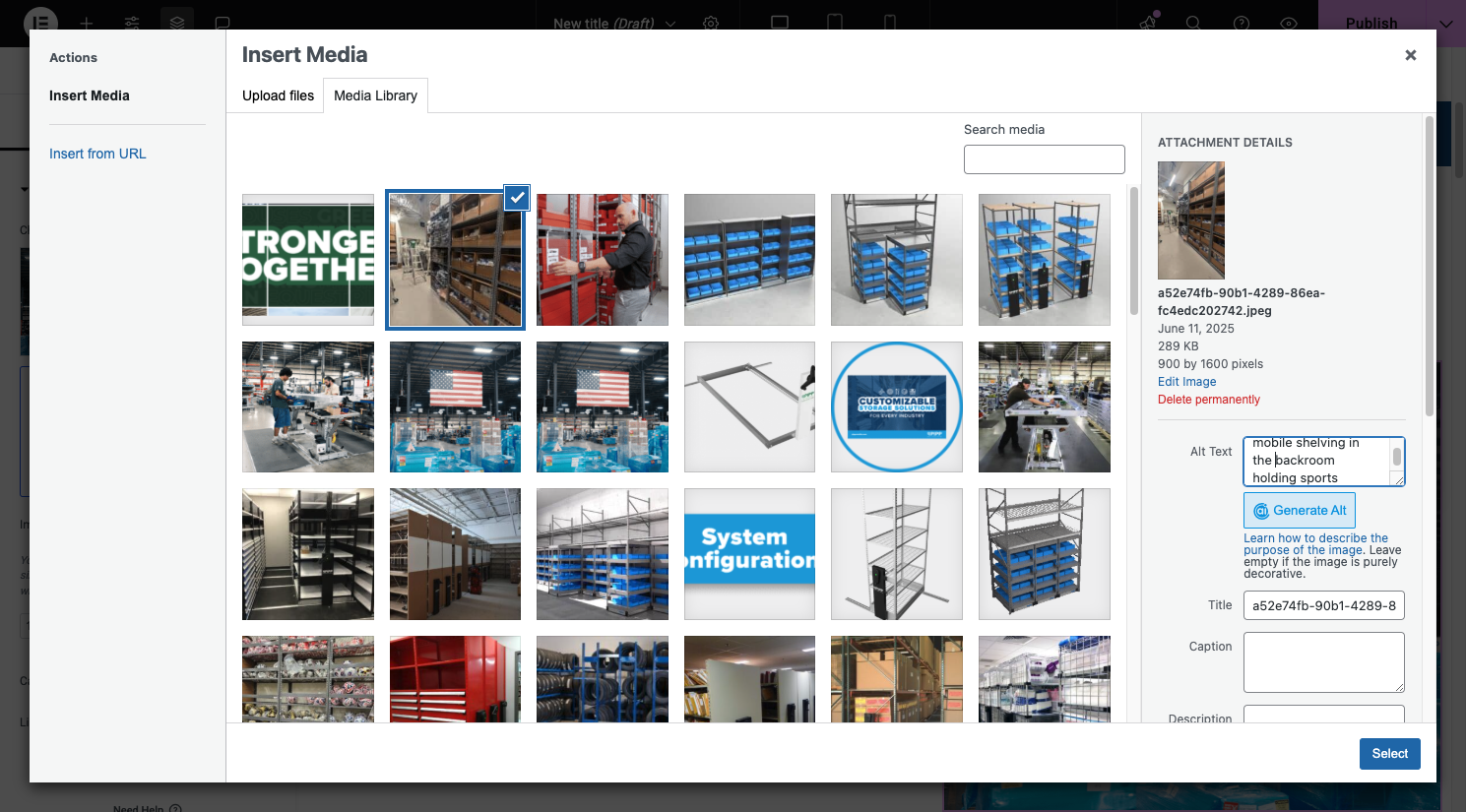Click the Title input field
Viewport: 1466px width, 812px height.
(x=1323, y=605)
